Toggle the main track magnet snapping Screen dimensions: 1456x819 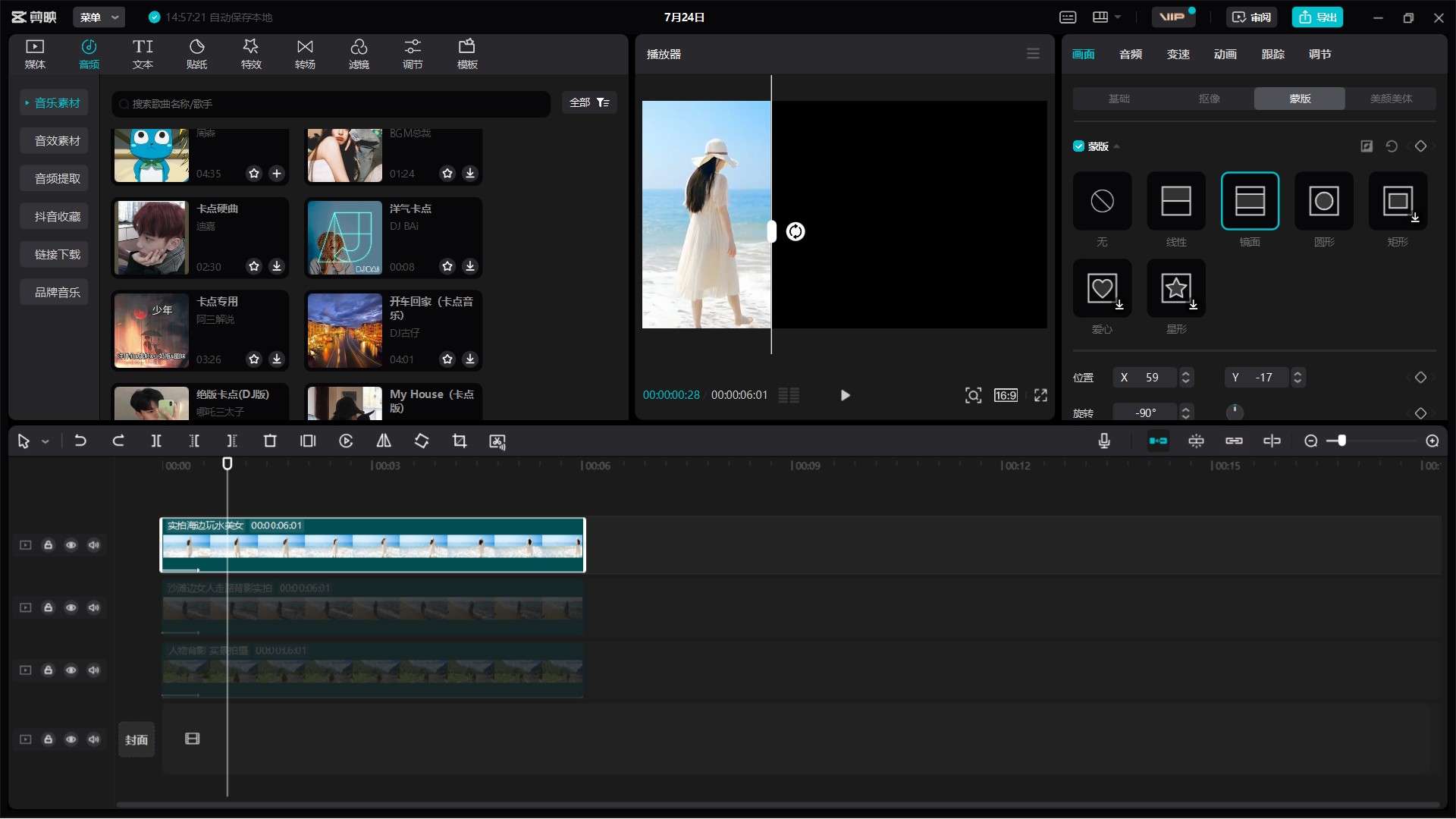click(1158, 441)
